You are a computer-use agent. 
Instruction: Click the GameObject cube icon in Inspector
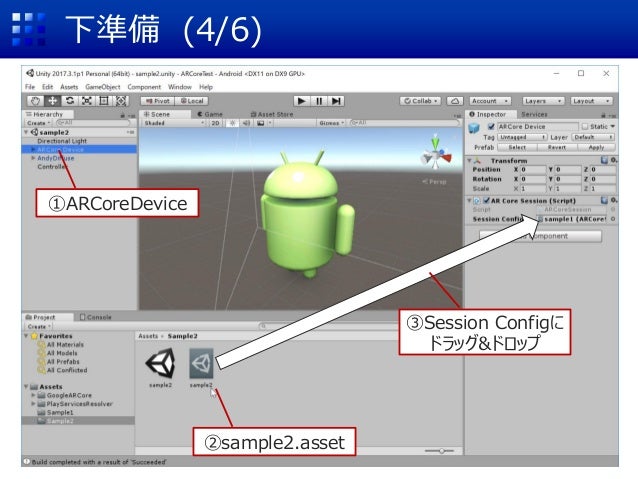coord(474,129)
